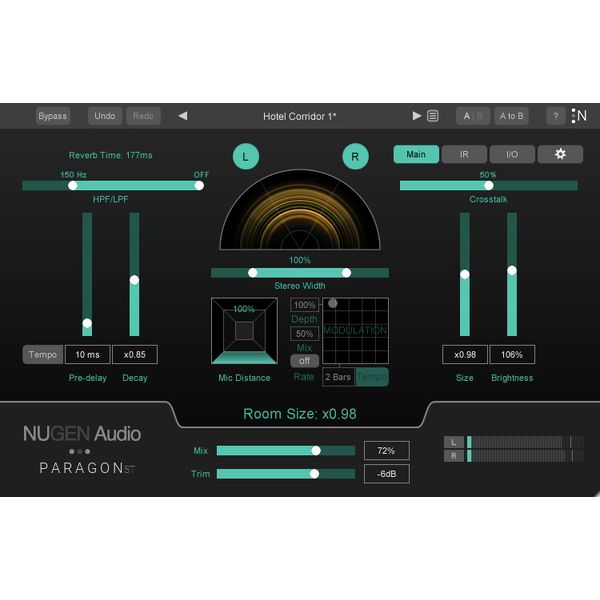This screenshot has width=600, height=600.
Task: Click the R output level meter
Action: point(525,456)
